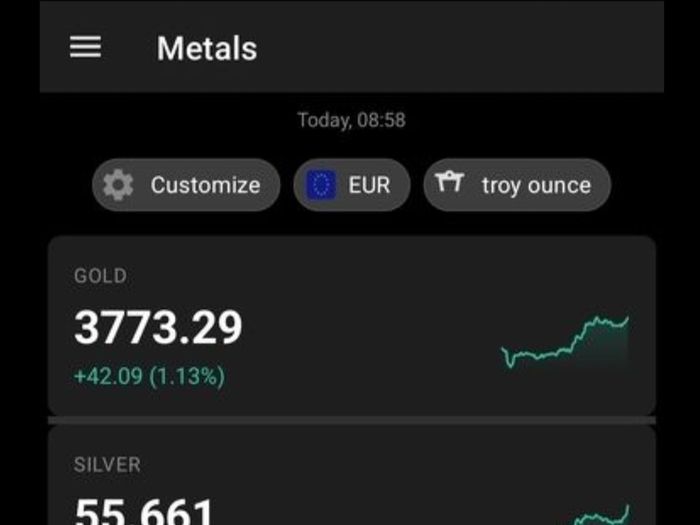Click the gold price 3773.29
700x525 pixels.
point(158,328)
